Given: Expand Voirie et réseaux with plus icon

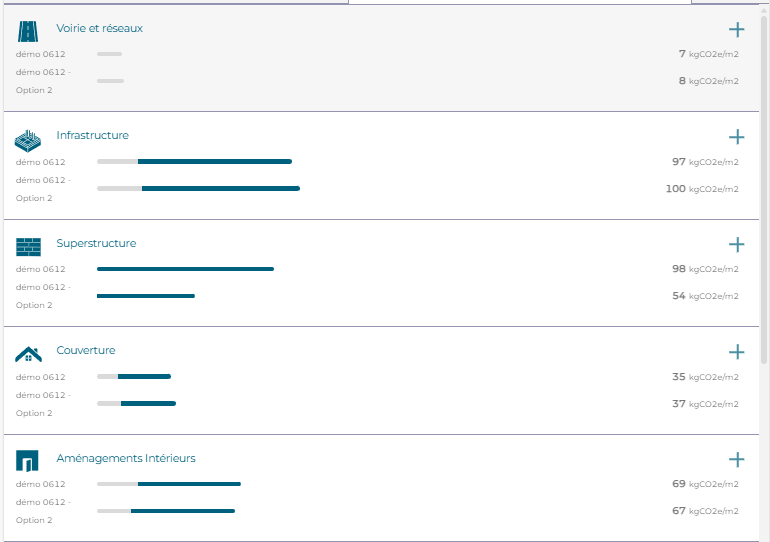Looking at the screenshot, I should (736, 30).
